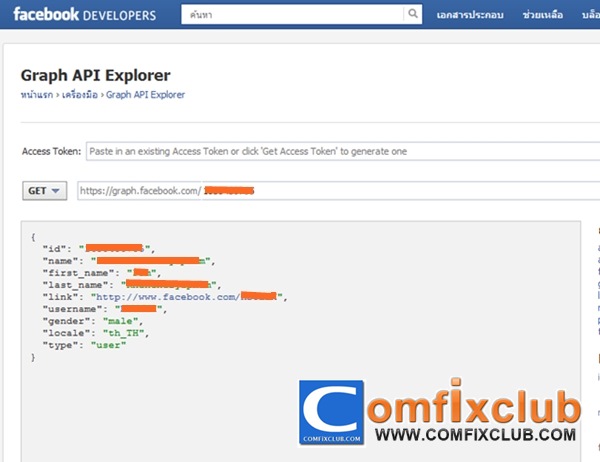Open the ช่วยเหลือ menu item
The image size is (600, 462).
point(543,15)
